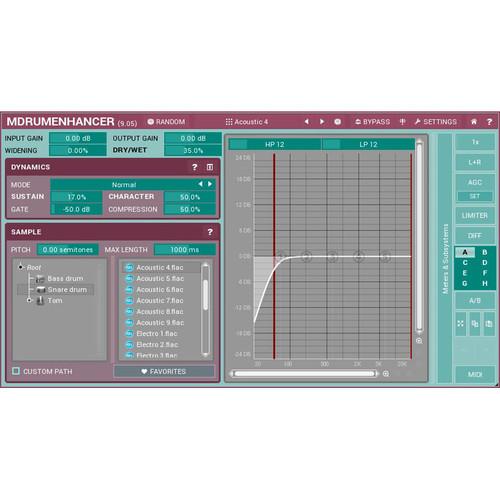Click the RANDOM button

point(166,122)
